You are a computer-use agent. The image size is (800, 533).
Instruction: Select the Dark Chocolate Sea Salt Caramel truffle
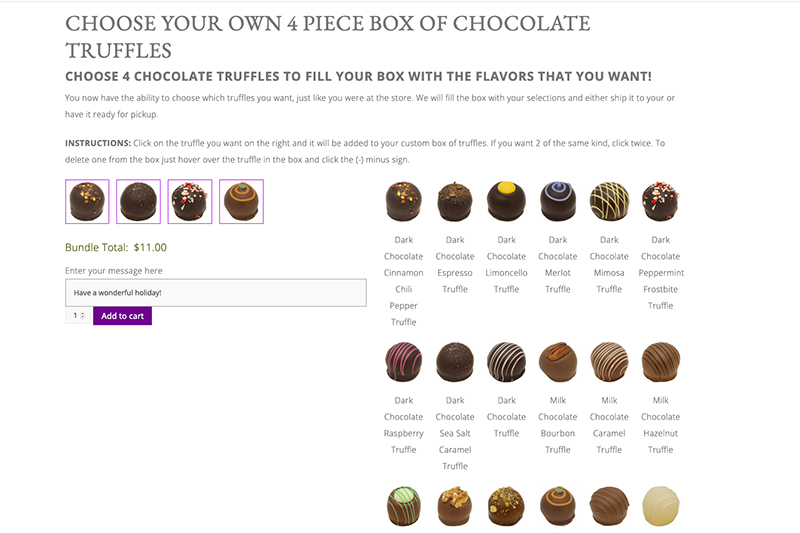pos(455,362)
